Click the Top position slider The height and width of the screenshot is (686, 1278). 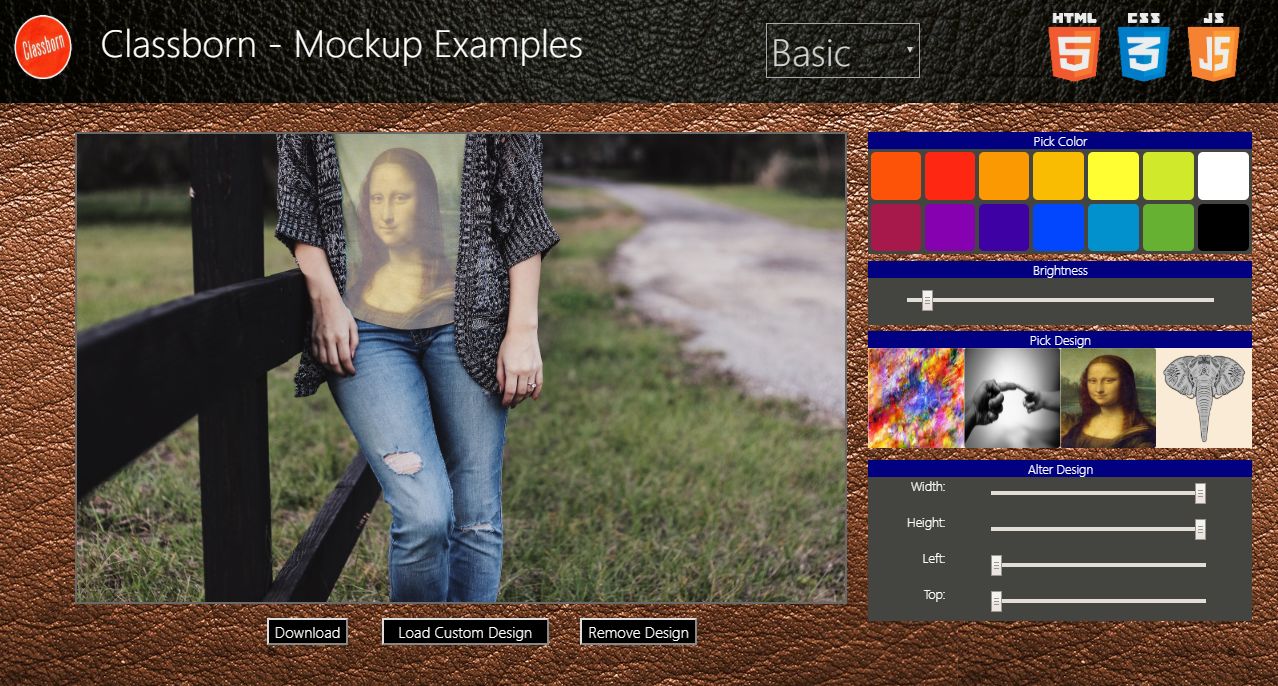click(x=1098, y=601)
